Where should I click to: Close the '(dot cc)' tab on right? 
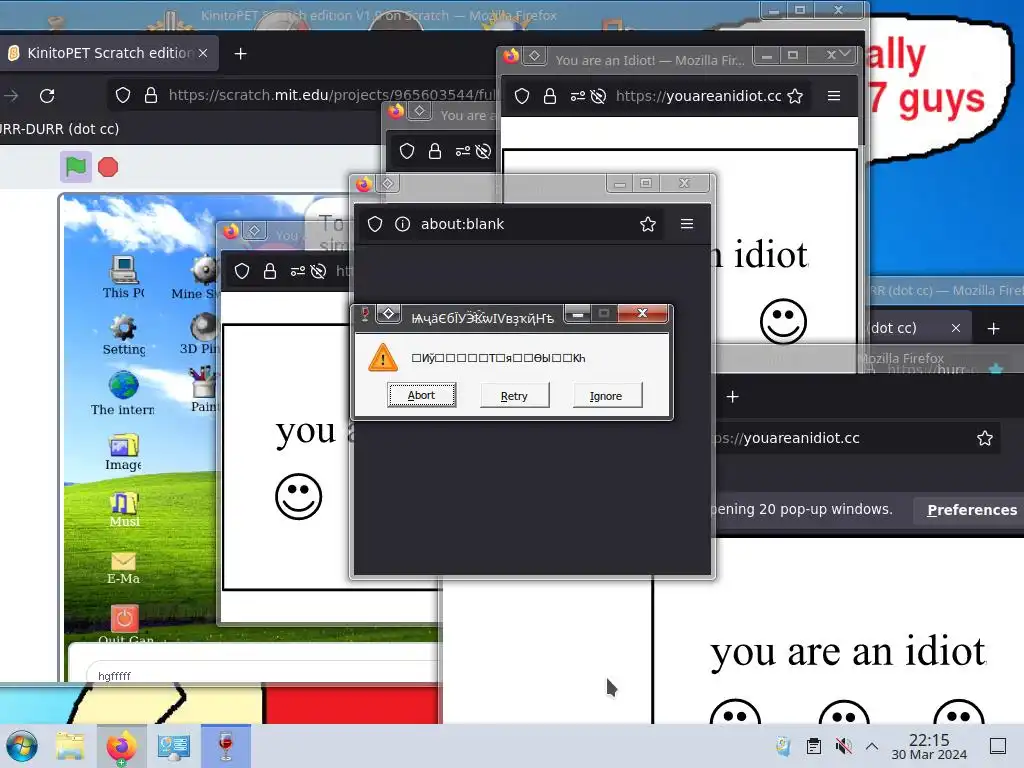tap(955, 328)
